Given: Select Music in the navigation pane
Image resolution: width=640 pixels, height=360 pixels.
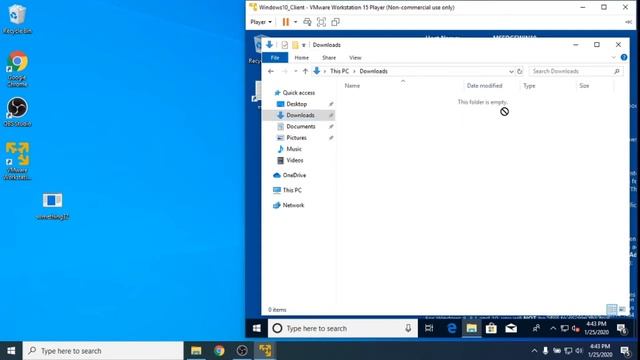Looking at the screenshot, I should (294, 149).
